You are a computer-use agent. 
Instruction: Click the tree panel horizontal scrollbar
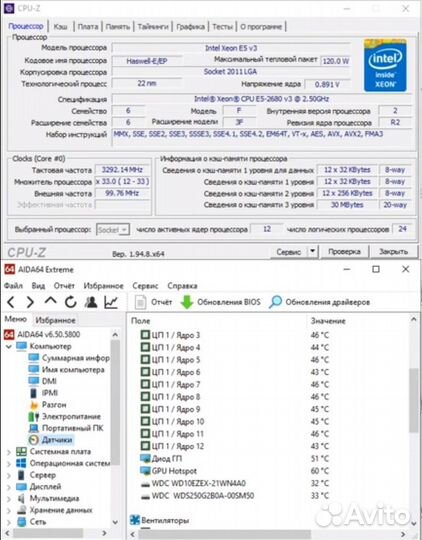coord(48,533)
